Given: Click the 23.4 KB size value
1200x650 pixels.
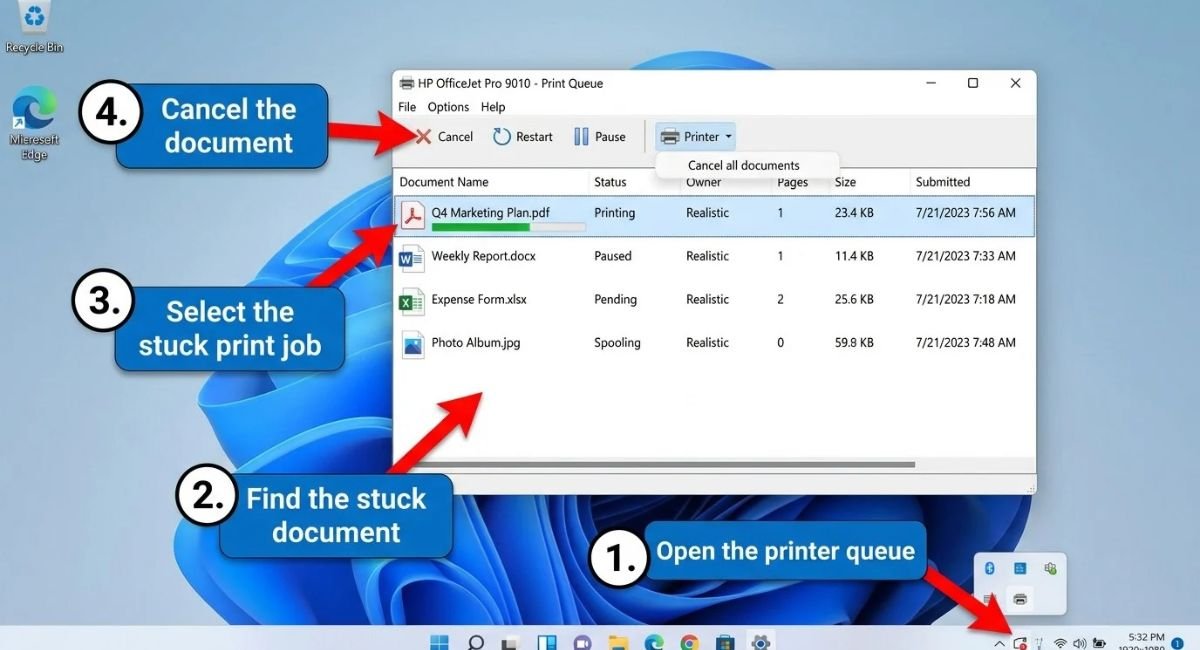Looking at the screenshot, I should [x=854, y=213].
